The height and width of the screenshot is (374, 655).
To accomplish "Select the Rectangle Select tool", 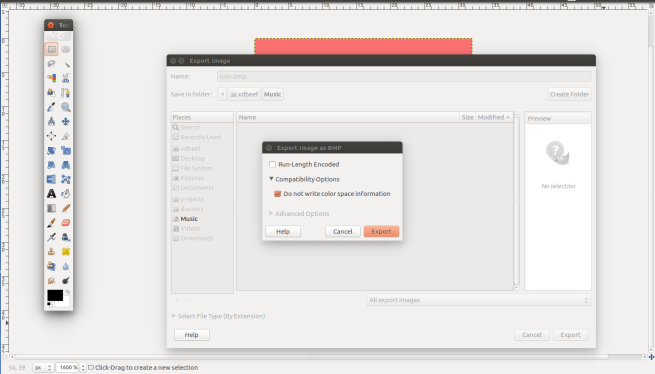I will 51,49.
